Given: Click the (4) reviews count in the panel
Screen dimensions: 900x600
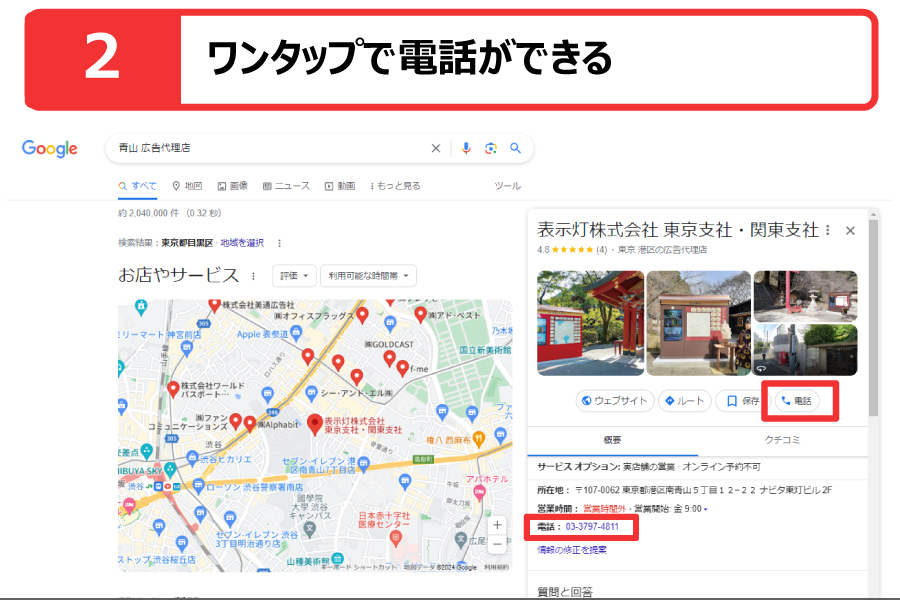Looking at the screenshot, I should point(602,250).
